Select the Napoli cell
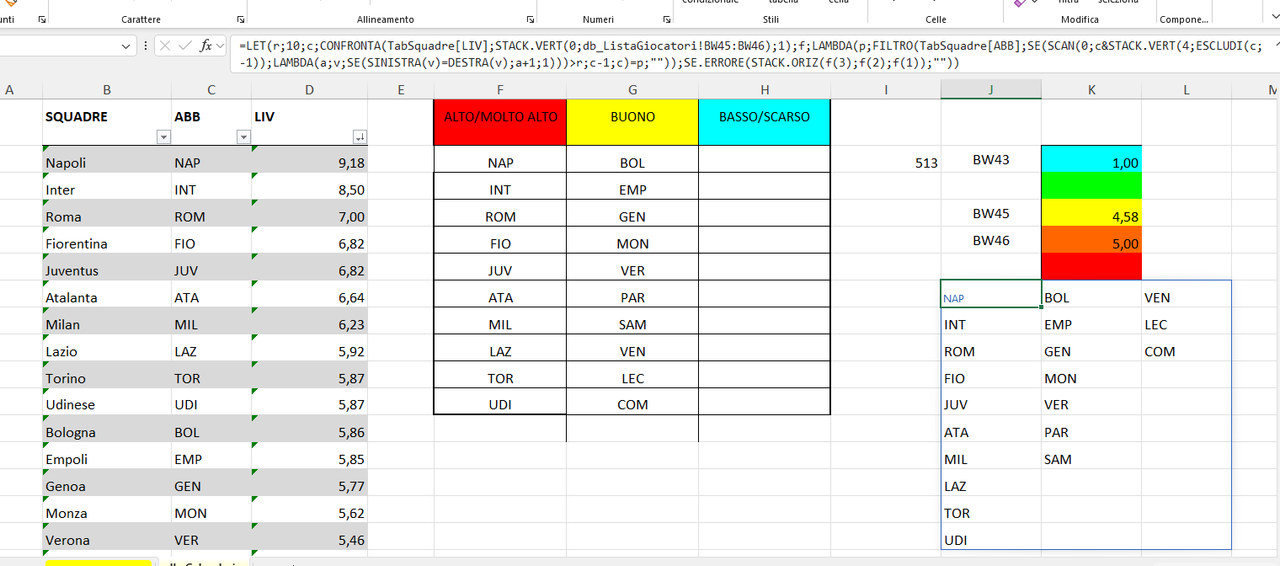The height and width of the screenshot is (566, 1280). point(107,159)
